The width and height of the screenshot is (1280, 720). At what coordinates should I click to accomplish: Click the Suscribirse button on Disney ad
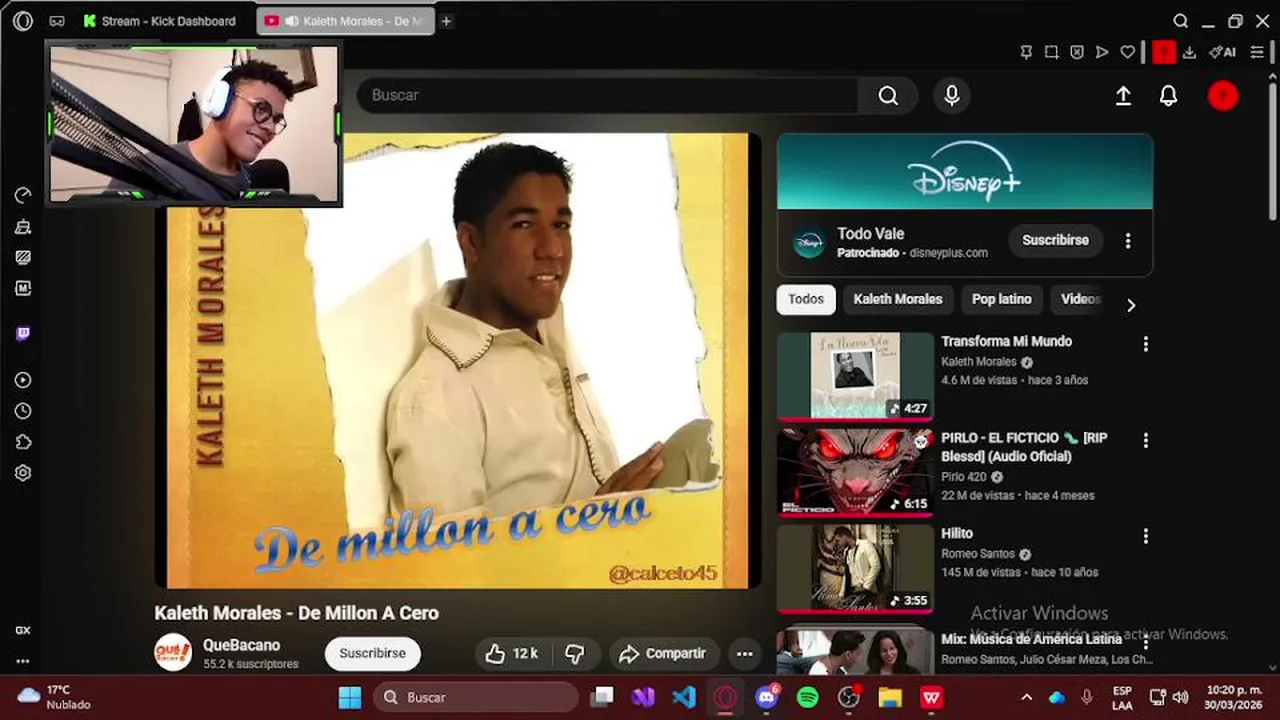click(1055, 240)
